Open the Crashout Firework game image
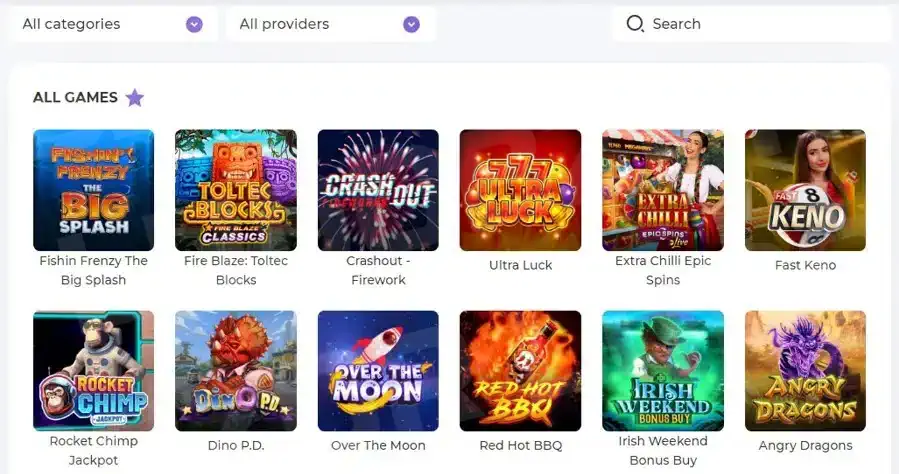Viewport: 899px width, 474px height. click(x=378, y=190)
